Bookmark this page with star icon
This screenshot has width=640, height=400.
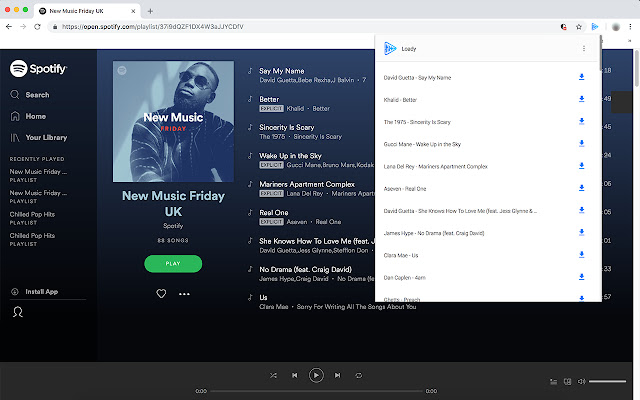pyautogui.click(x=578, y=27)
